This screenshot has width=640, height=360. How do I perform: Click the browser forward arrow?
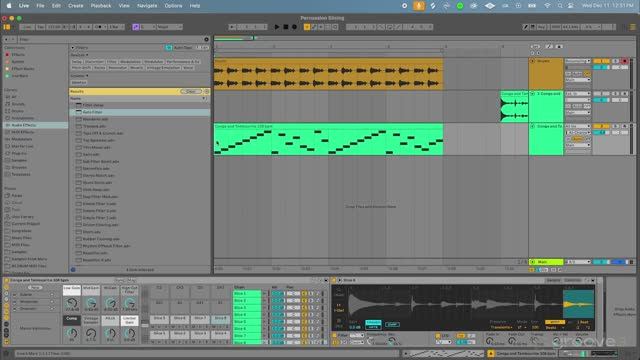(13, 40)
